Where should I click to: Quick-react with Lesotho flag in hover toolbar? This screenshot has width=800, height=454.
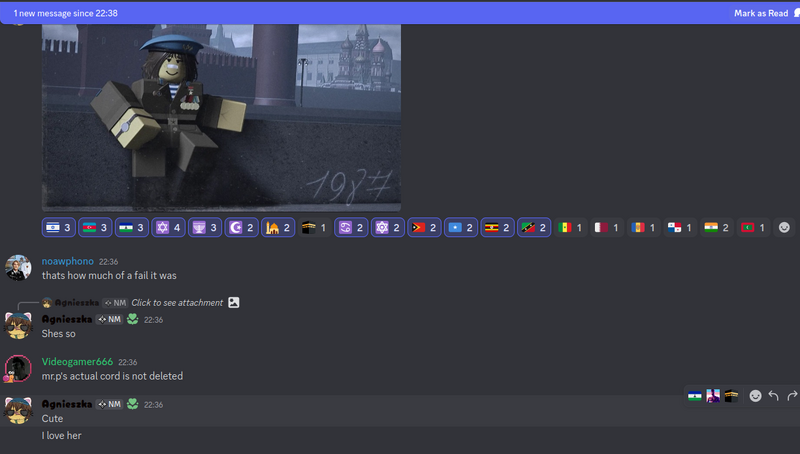click(695, 396)
